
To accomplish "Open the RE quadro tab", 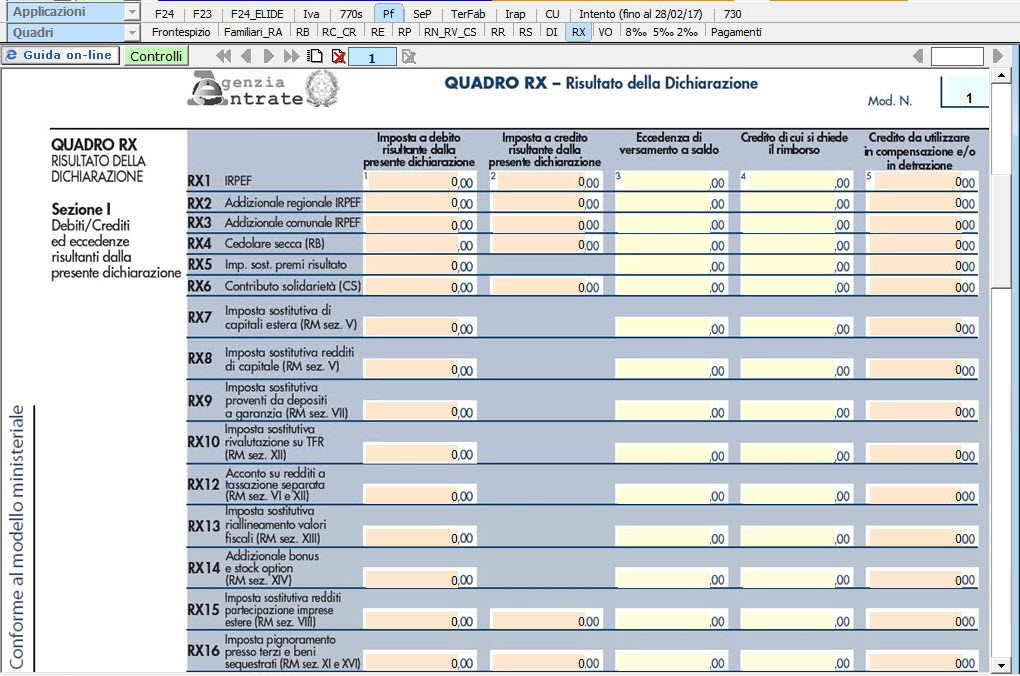I will (x=377, y=32).
